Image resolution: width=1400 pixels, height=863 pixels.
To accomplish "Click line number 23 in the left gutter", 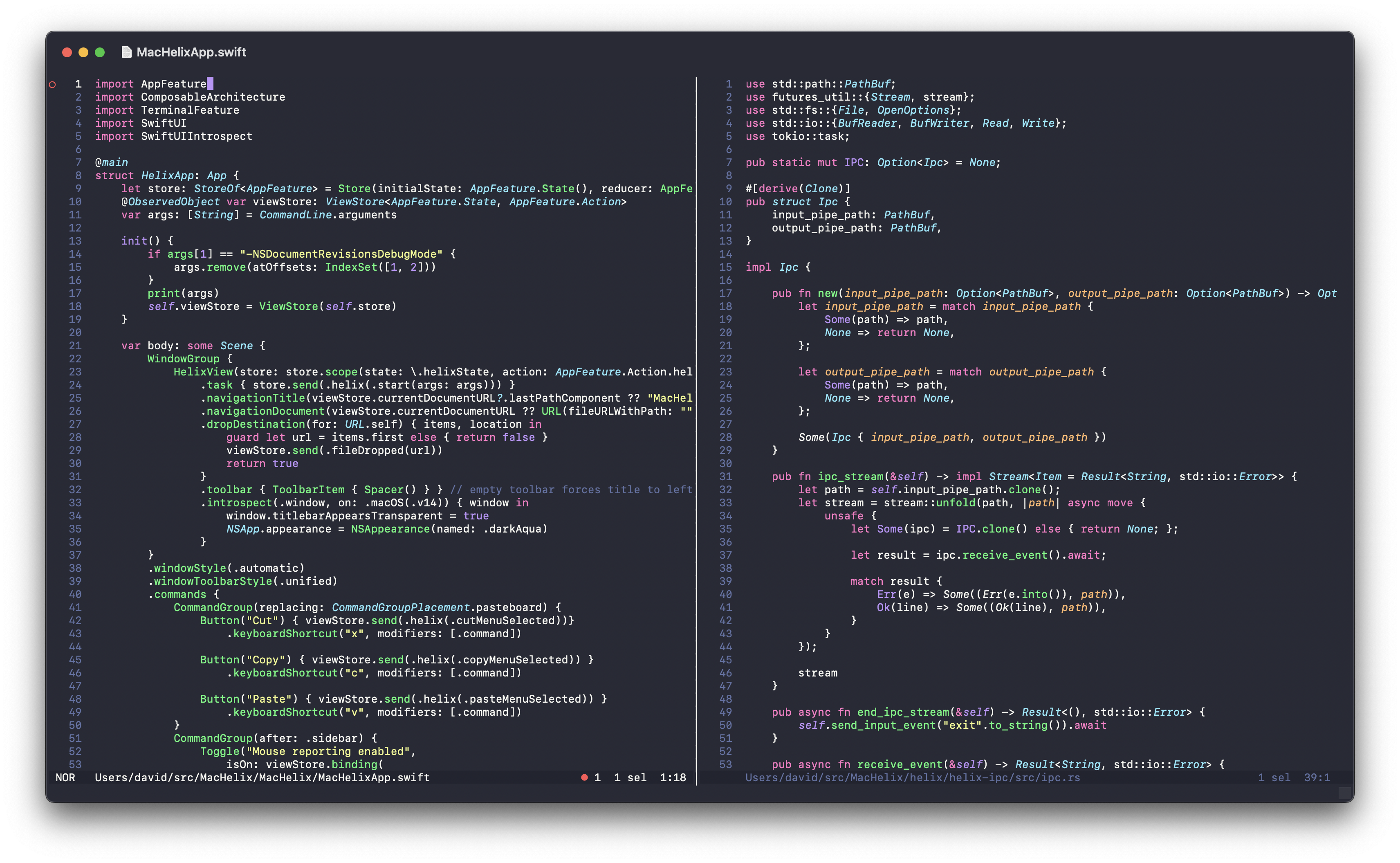I will tap(75, 372).
